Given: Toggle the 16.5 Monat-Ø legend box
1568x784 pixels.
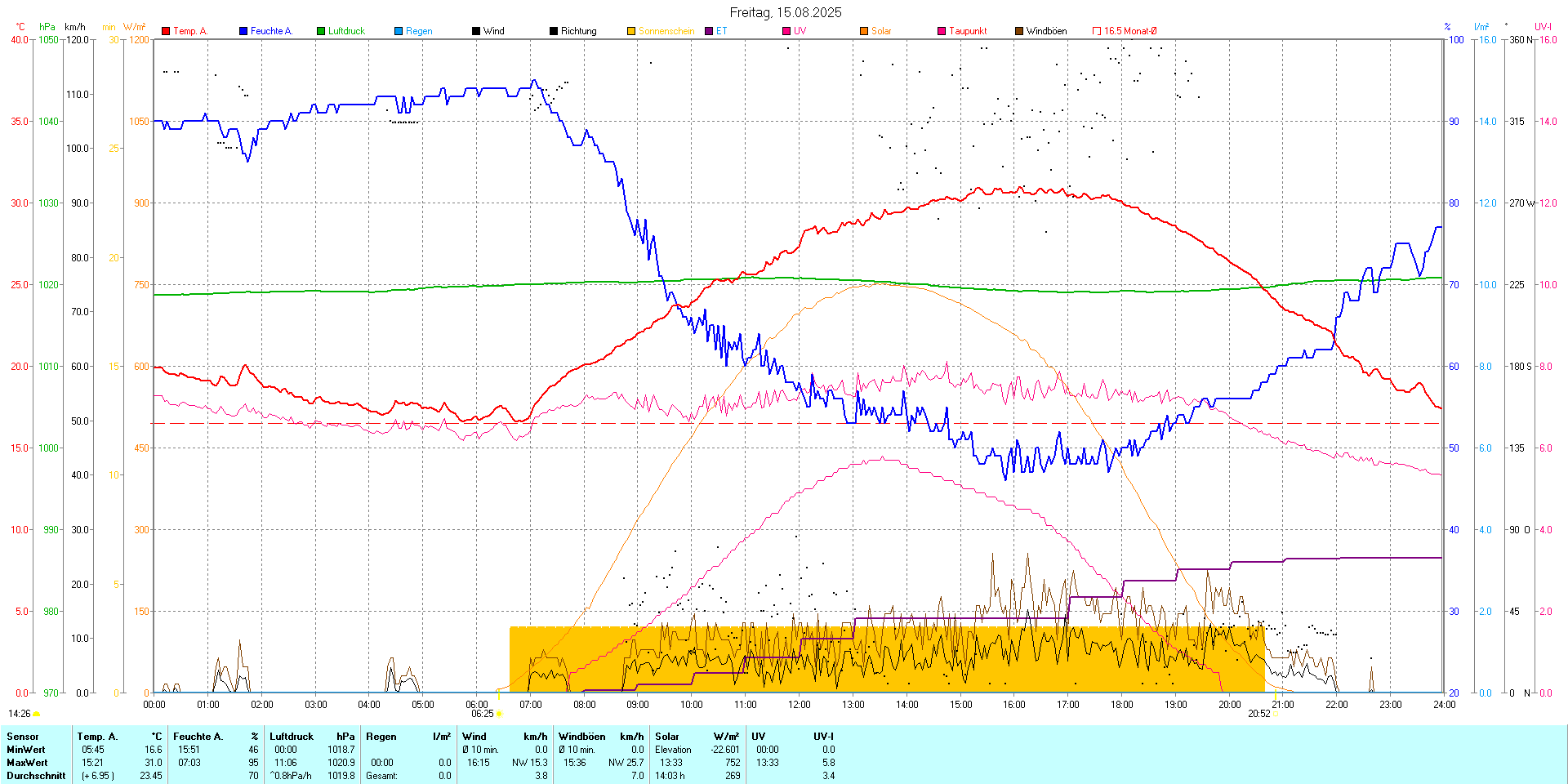Looking at the screenshot, I should pyautogui.click(x=1097, y=31).
